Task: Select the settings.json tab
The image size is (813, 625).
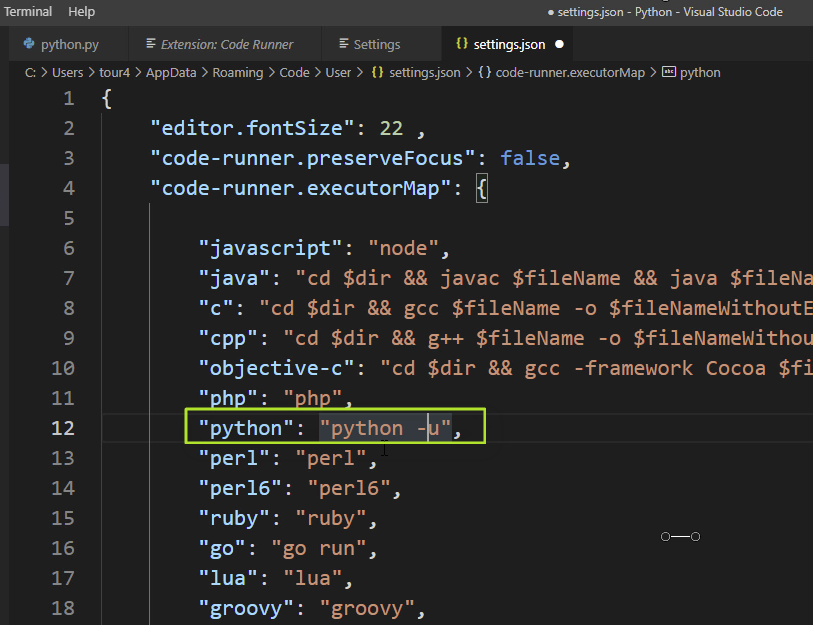Action: [x=509, y=45]
